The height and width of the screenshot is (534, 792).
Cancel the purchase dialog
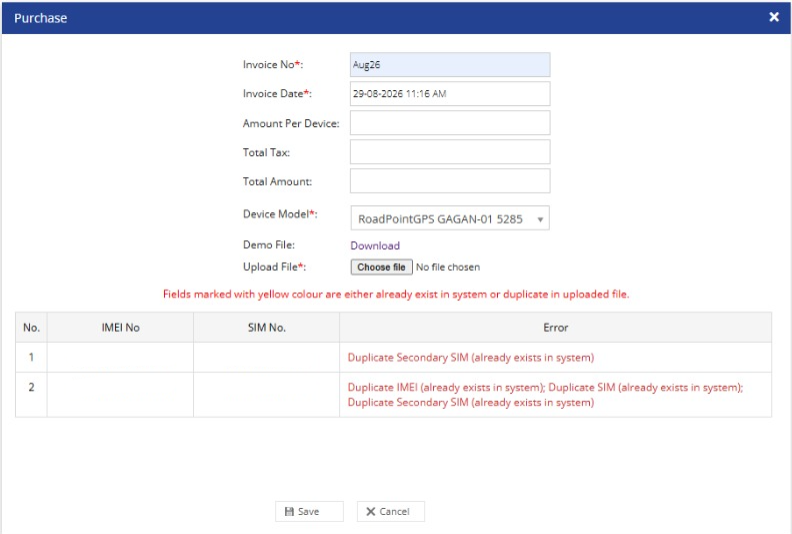(x=390, y=511)
